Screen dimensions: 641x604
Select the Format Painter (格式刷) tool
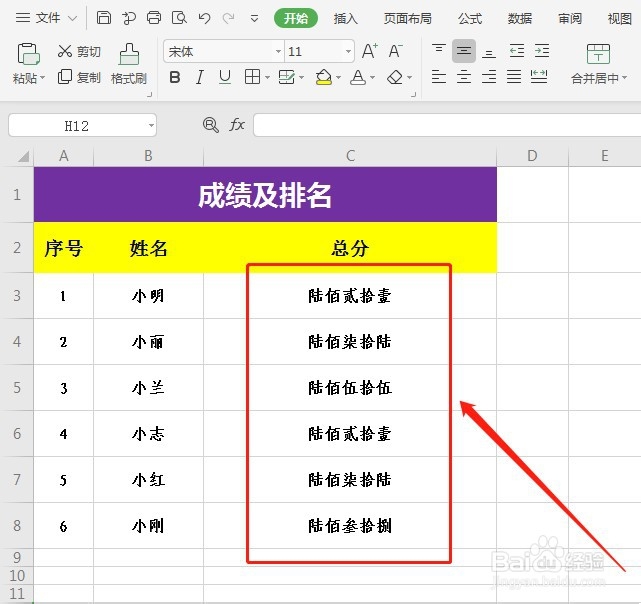point(129,64)
